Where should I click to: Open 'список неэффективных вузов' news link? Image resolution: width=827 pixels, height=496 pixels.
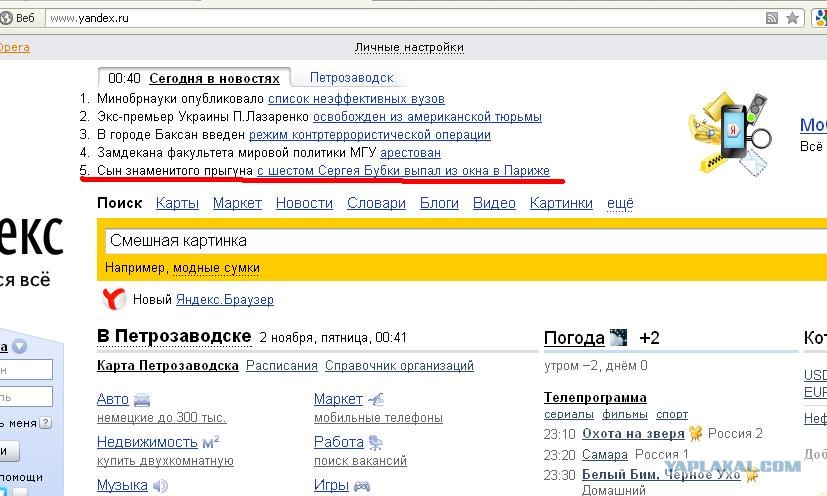356,99
